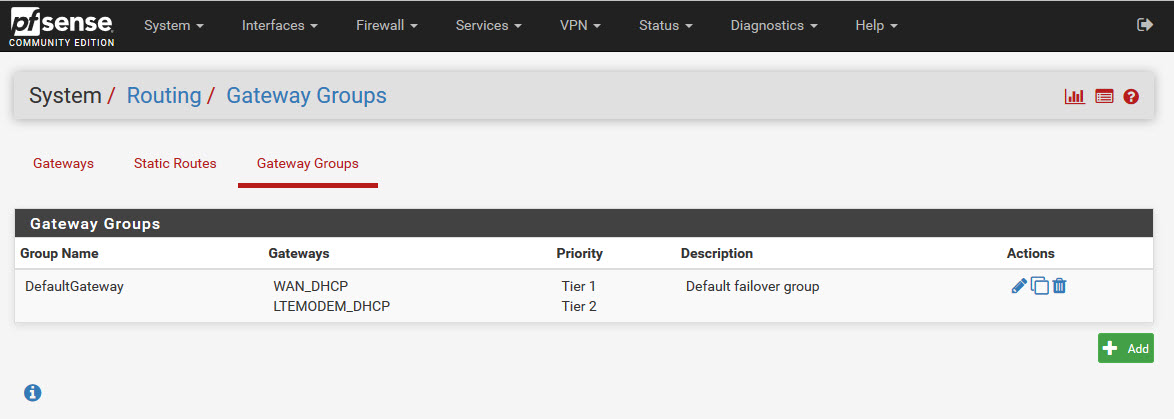Screen dimensions: 1174x419
Task: Expand the VPN menu
Action: coord(580,26)
